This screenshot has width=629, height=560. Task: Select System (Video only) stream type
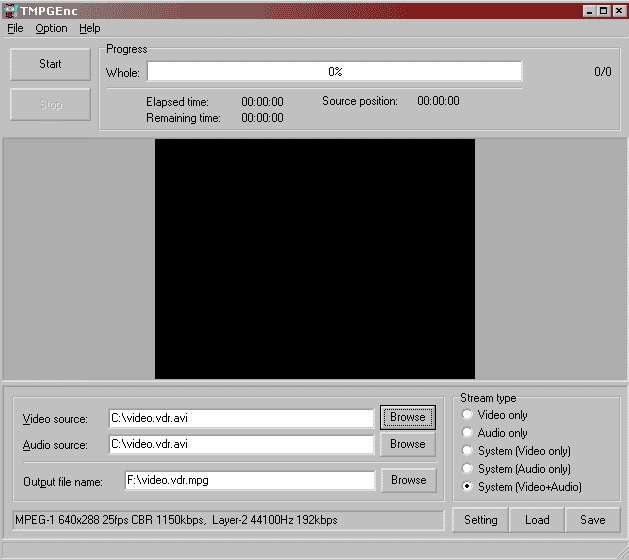516,451
